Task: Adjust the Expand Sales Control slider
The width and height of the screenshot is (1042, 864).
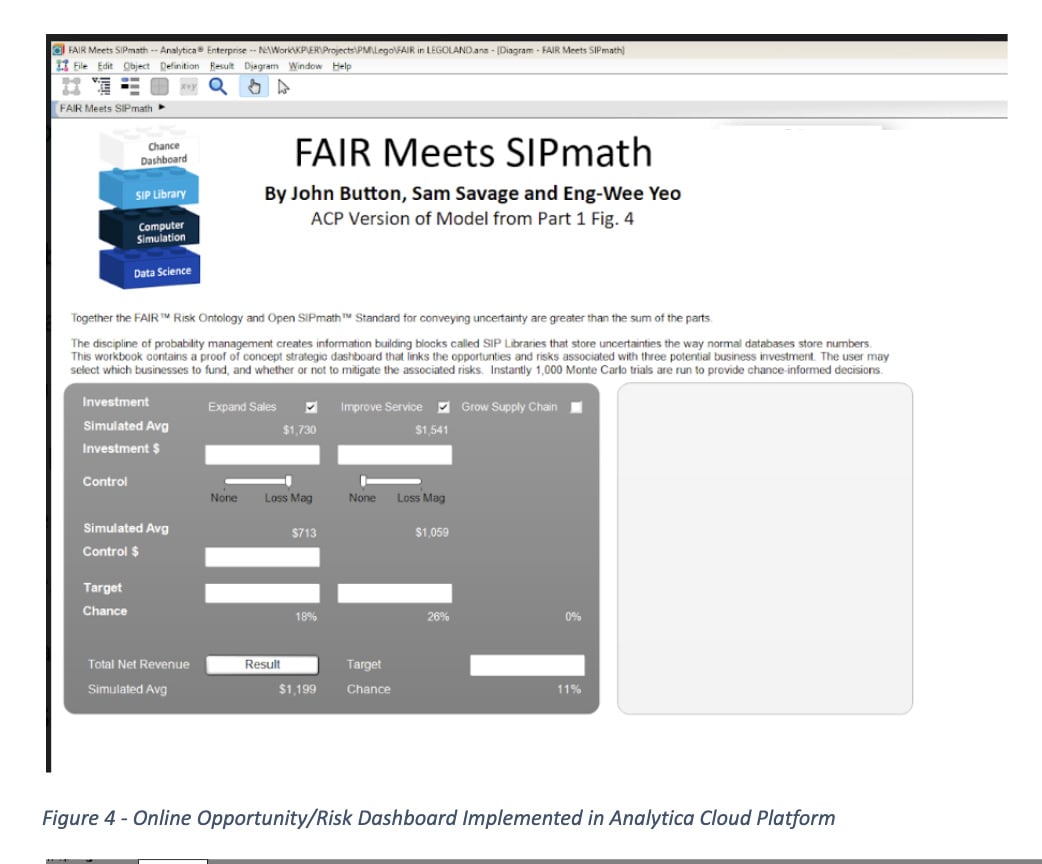Action: (258, 481)
